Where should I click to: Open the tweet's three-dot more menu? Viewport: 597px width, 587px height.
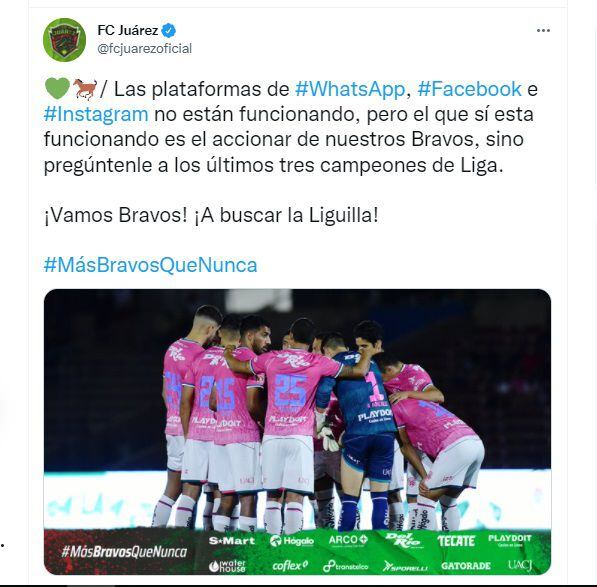point(543,30)
